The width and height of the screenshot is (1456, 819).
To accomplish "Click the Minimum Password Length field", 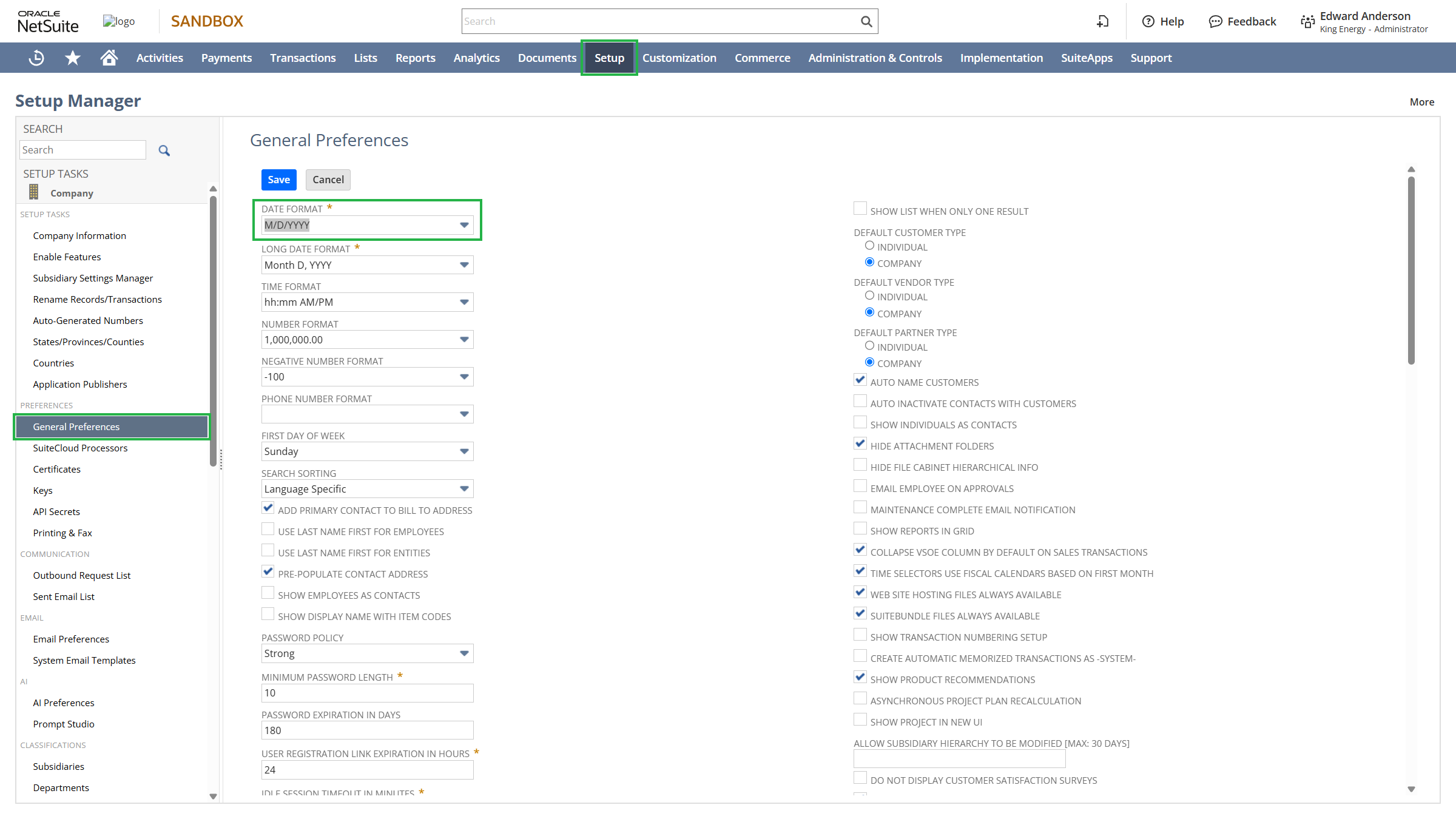I will [x=367, y=693].
